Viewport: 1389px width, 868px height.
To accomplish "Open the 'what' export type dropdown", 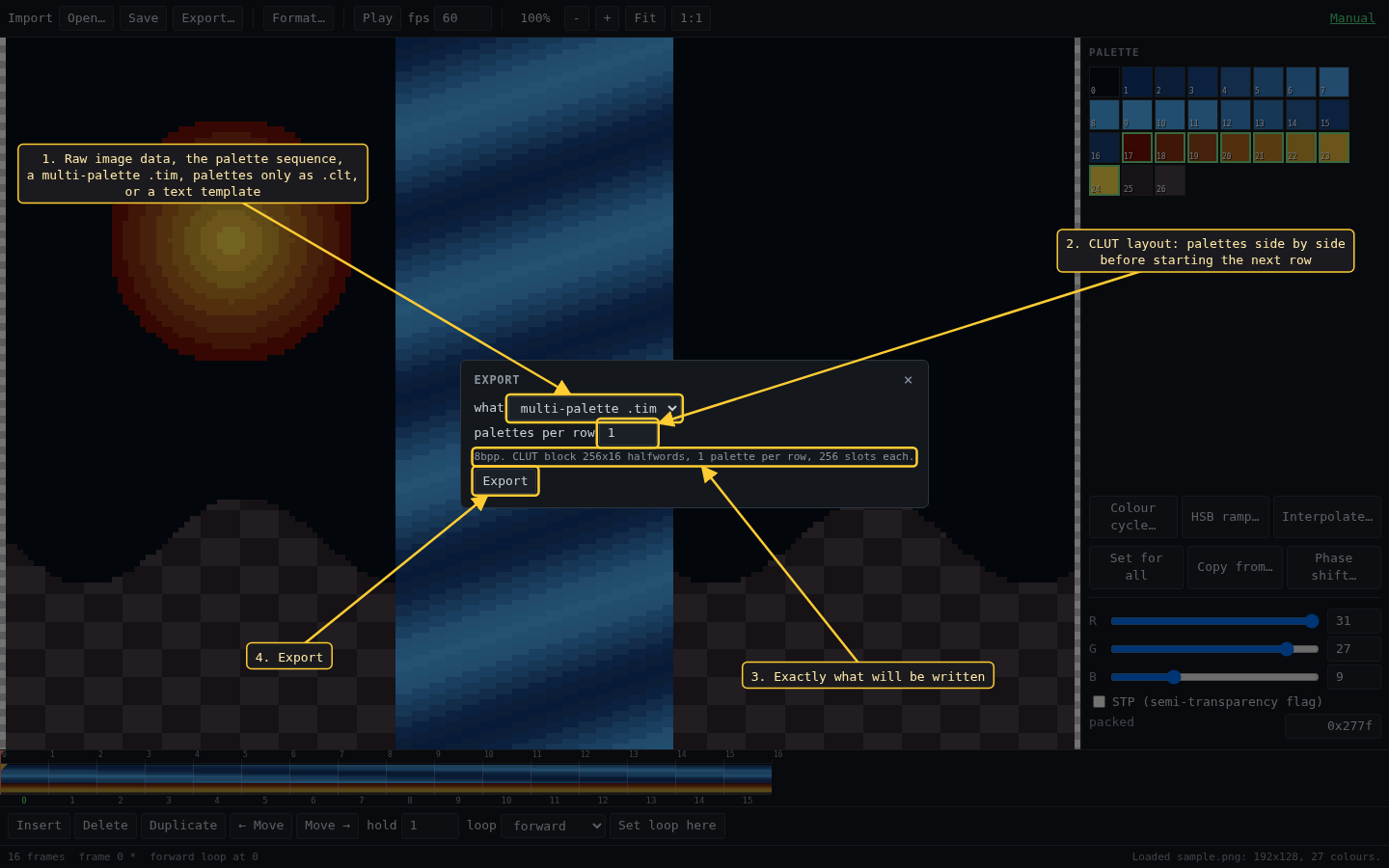I will 594,408.
